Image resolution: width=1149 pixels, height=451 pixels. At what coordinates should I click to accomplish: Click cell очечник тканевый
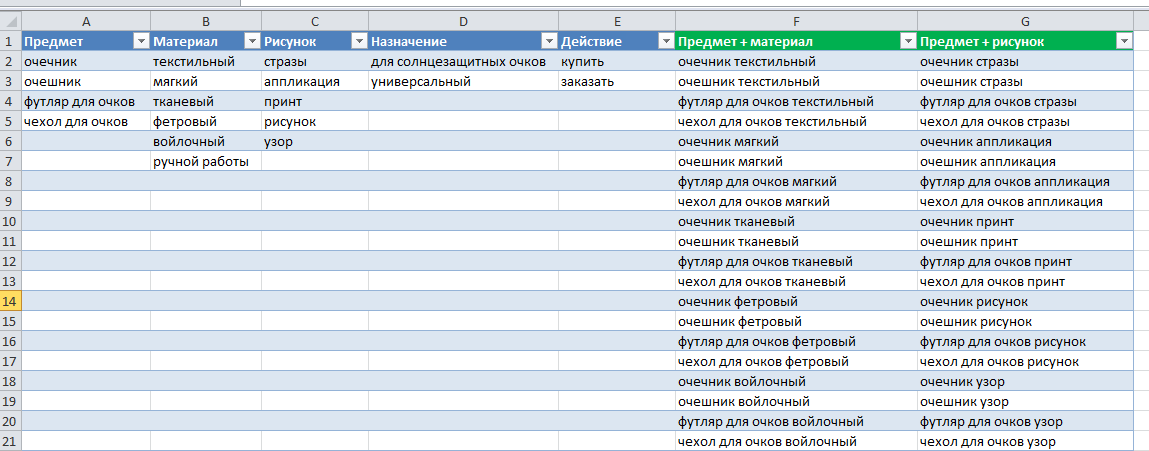point(796,221)
